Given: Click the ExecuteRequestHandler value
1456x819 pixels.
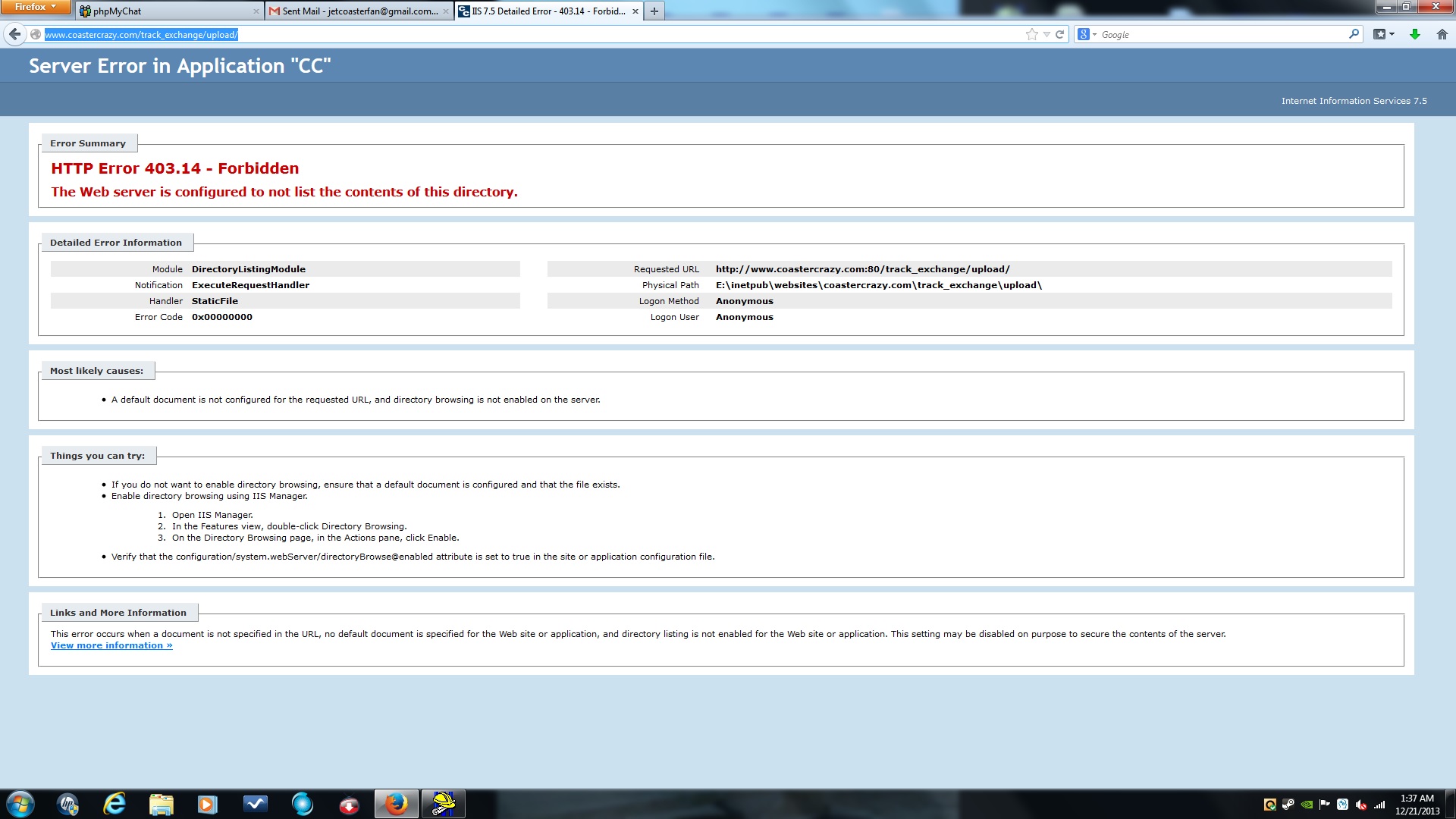Looking at the screenshot, I should (250, 285).
